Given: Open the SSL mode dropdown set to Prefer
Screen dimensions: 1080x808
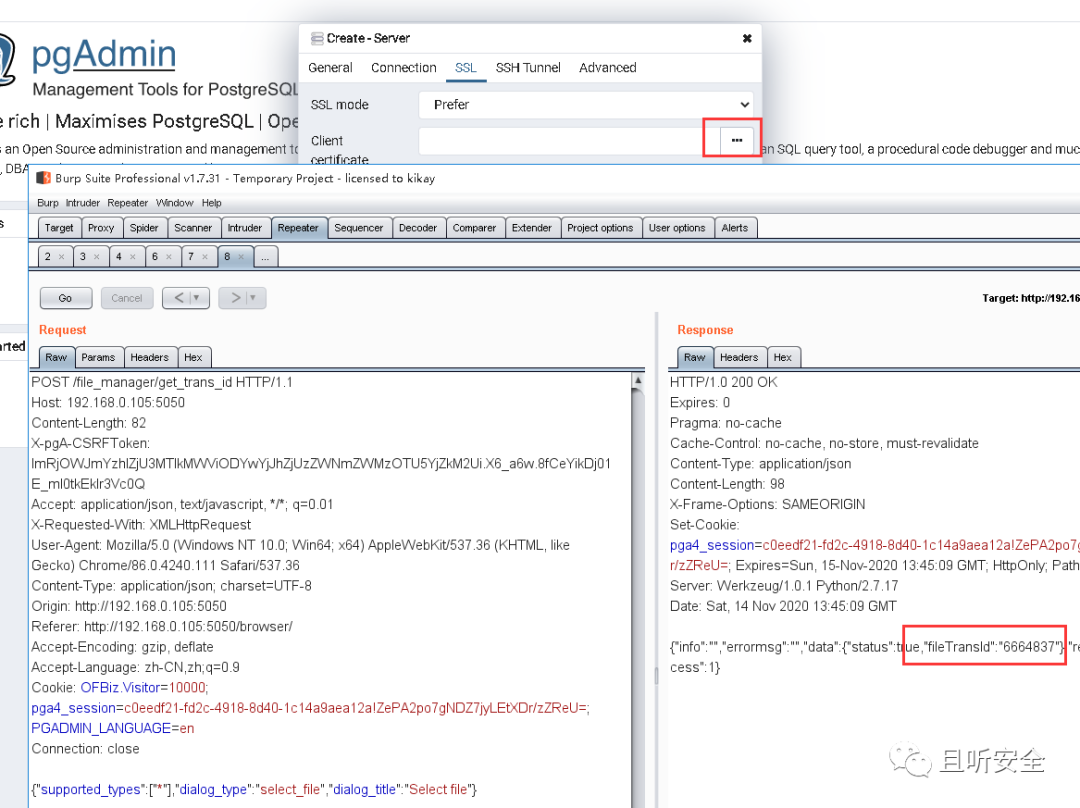Looking at the screenshot, I should coord(585,105).
